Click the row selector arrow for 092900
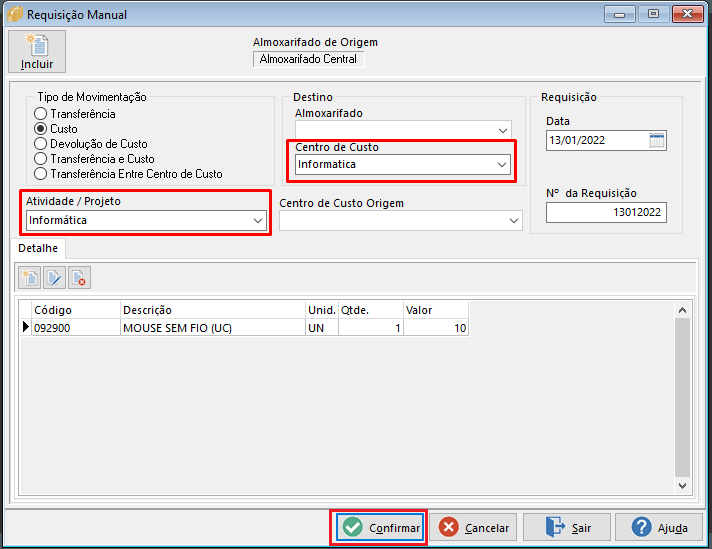Screen dimensions: 712x549 pos(26,327)
